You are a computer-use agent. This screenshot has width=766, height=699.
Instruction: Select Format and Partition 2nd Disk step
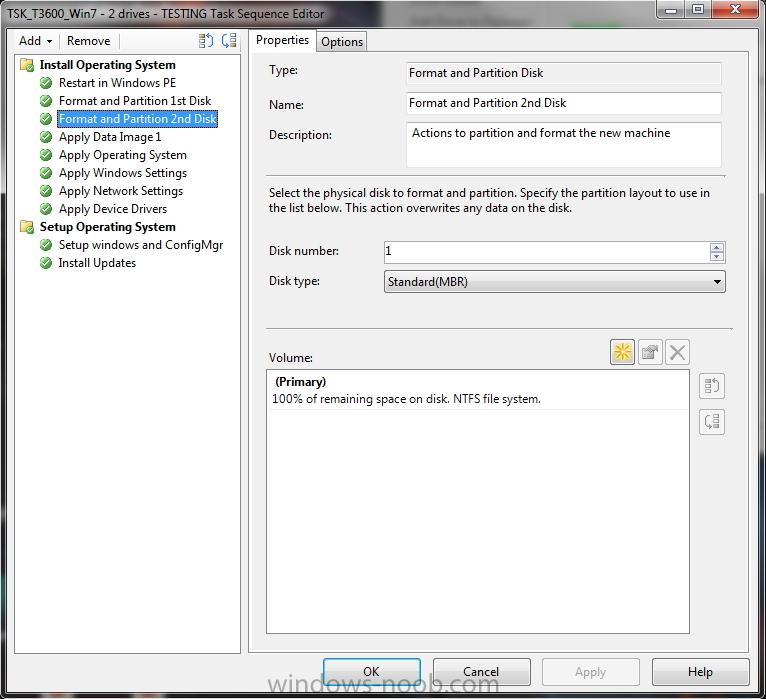tap(137, 119)
